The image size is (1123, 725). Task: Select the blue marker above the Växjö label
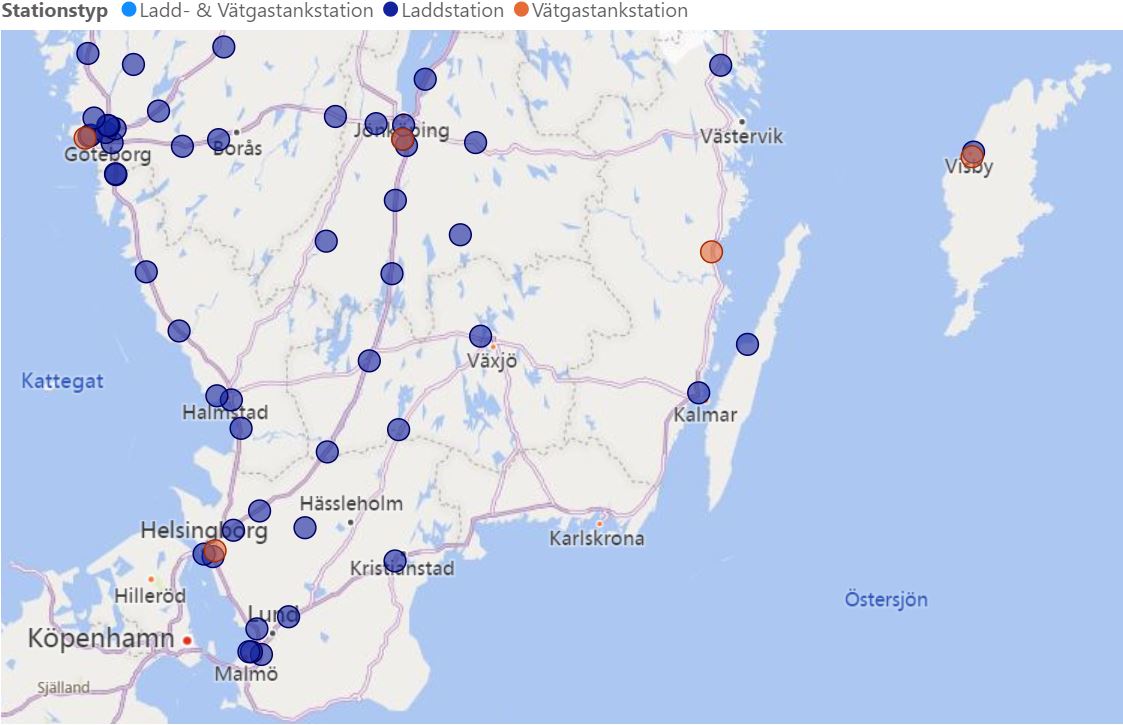tap(481, 335)
